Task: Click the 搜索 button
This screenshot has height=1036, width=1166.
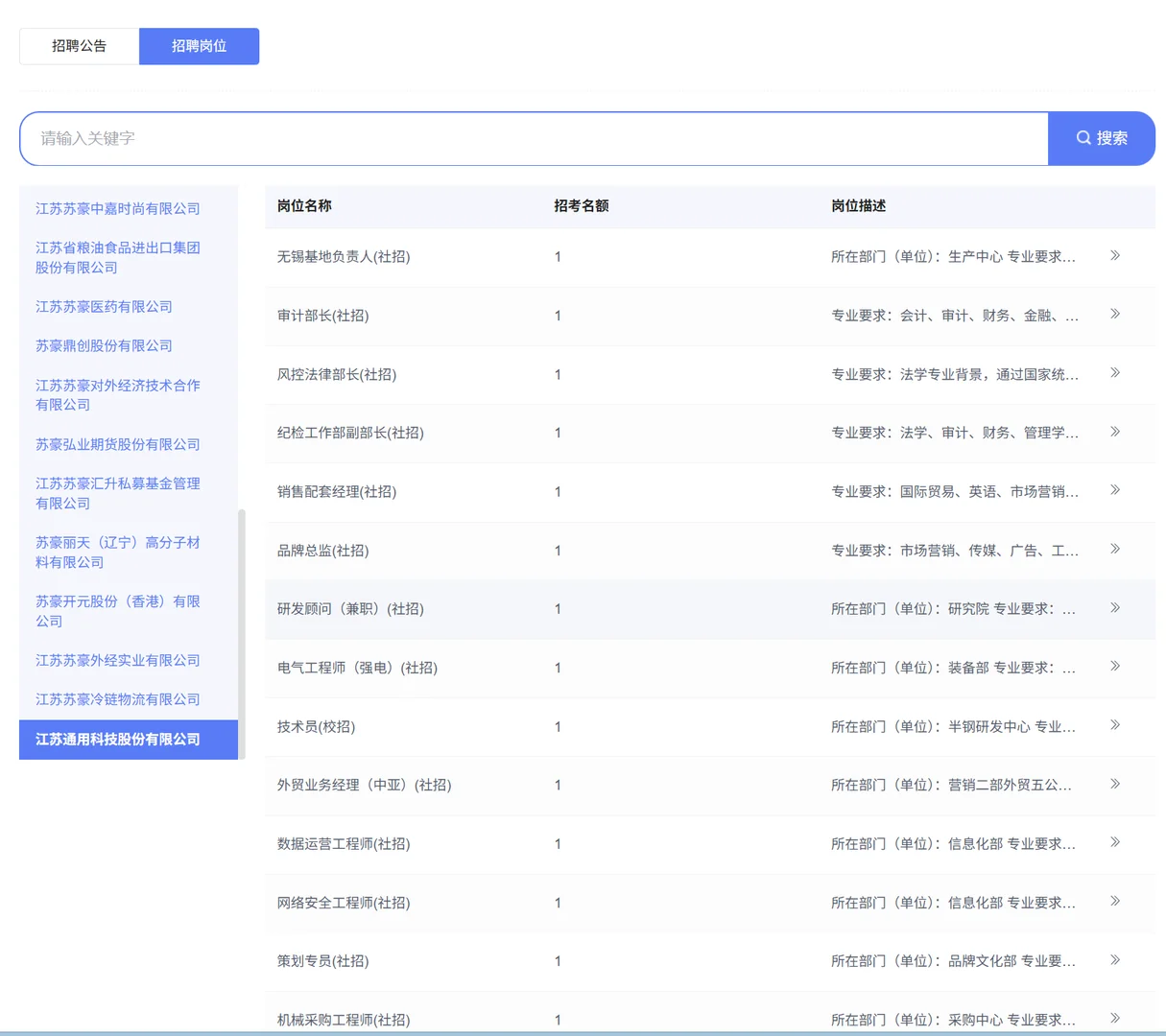Action: click(1102, 138)
